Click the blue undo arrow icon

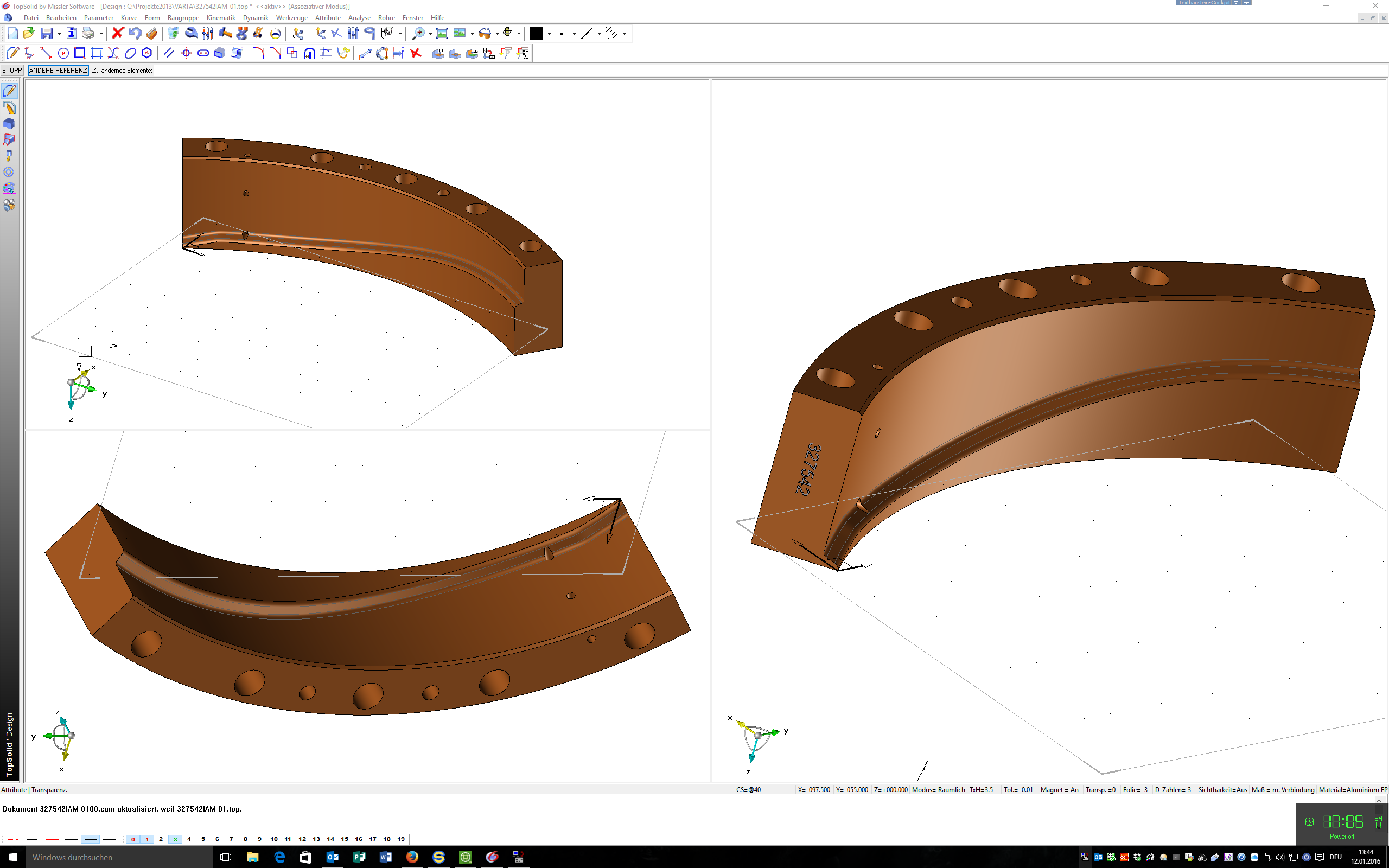pos(135,33)
